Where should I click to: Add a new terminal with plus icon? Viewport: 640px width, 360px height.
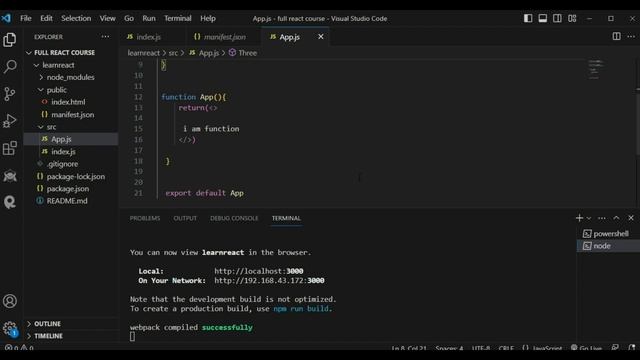(579, 218)
